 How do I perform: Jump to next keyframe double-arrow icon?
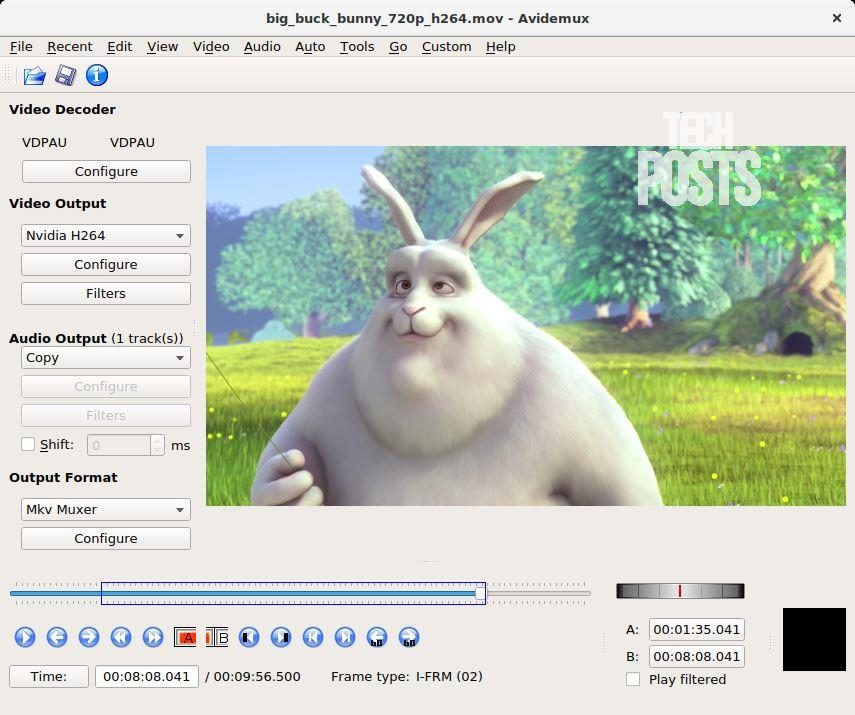(x=153, y=637)
